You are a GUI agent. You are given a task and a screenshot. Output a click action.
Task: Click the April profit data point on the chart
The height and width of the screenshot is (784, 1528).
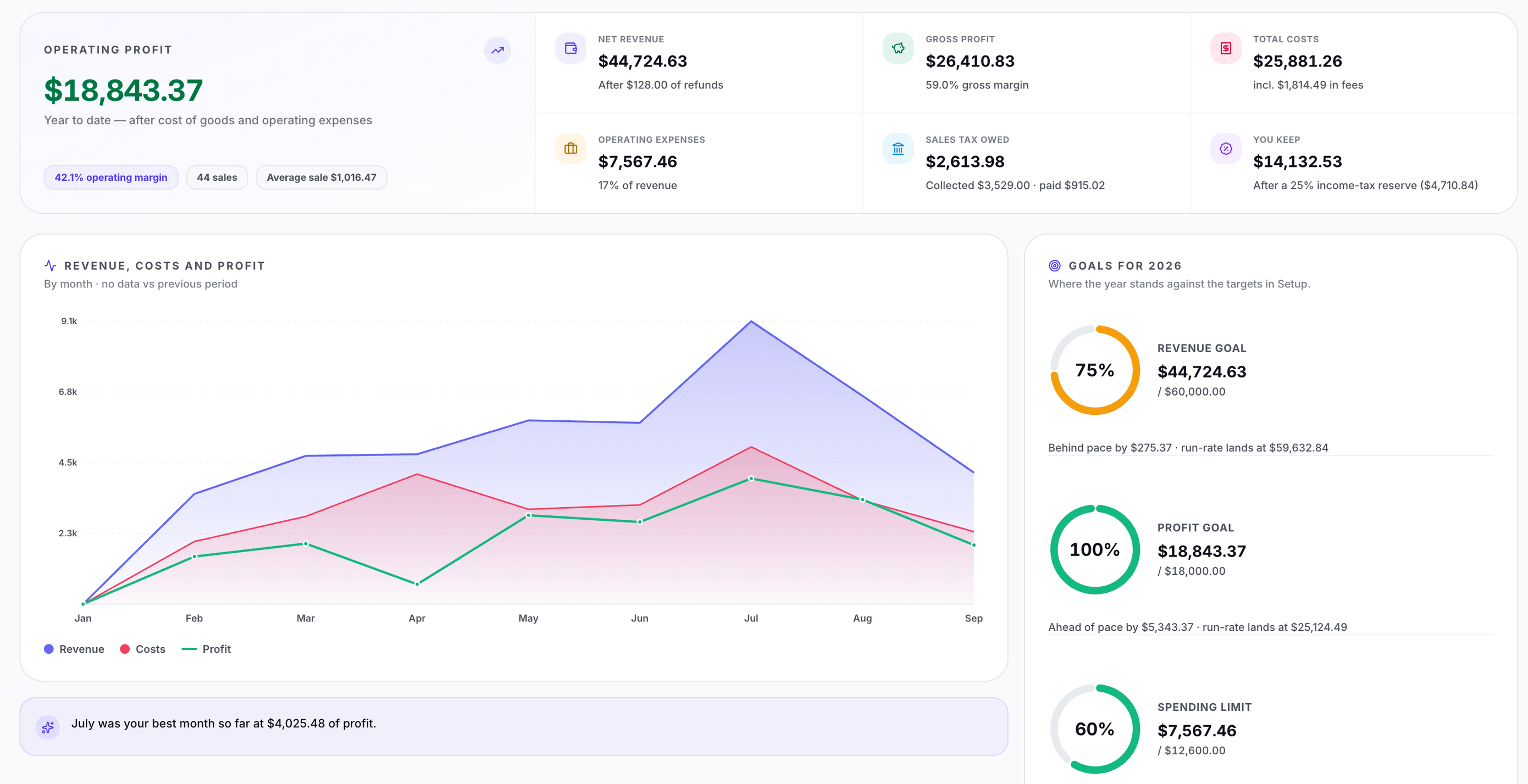(417, 584)
